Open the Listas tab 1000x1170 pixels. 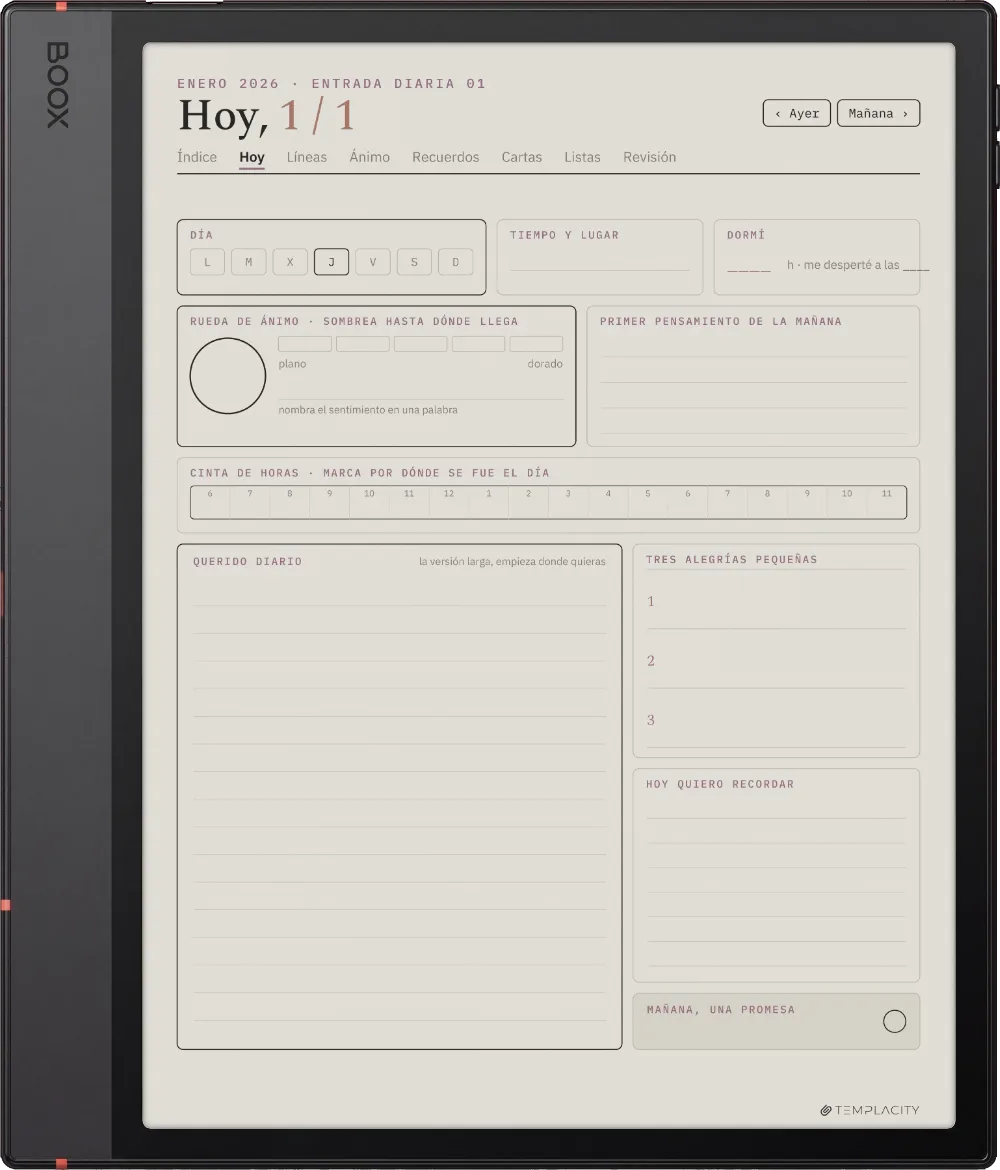click(x=582, y=157)
